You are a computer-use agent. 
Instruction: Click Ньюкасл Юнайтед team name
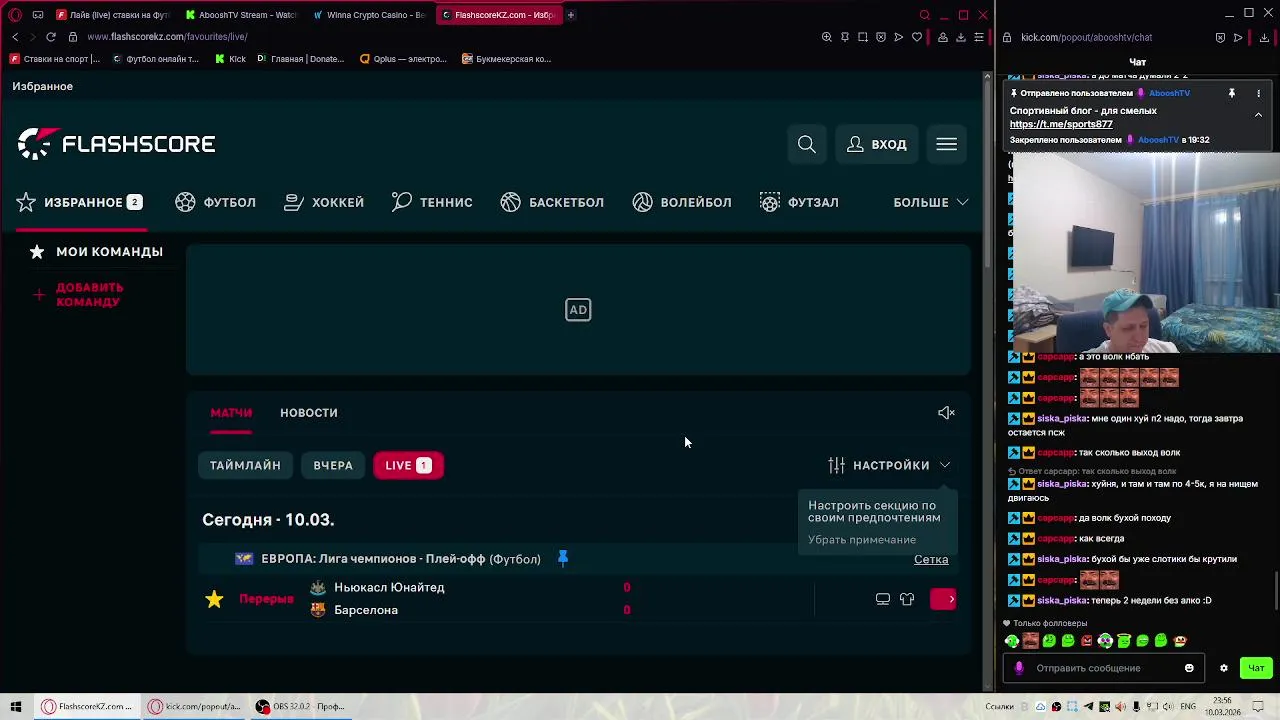(389, 588)
